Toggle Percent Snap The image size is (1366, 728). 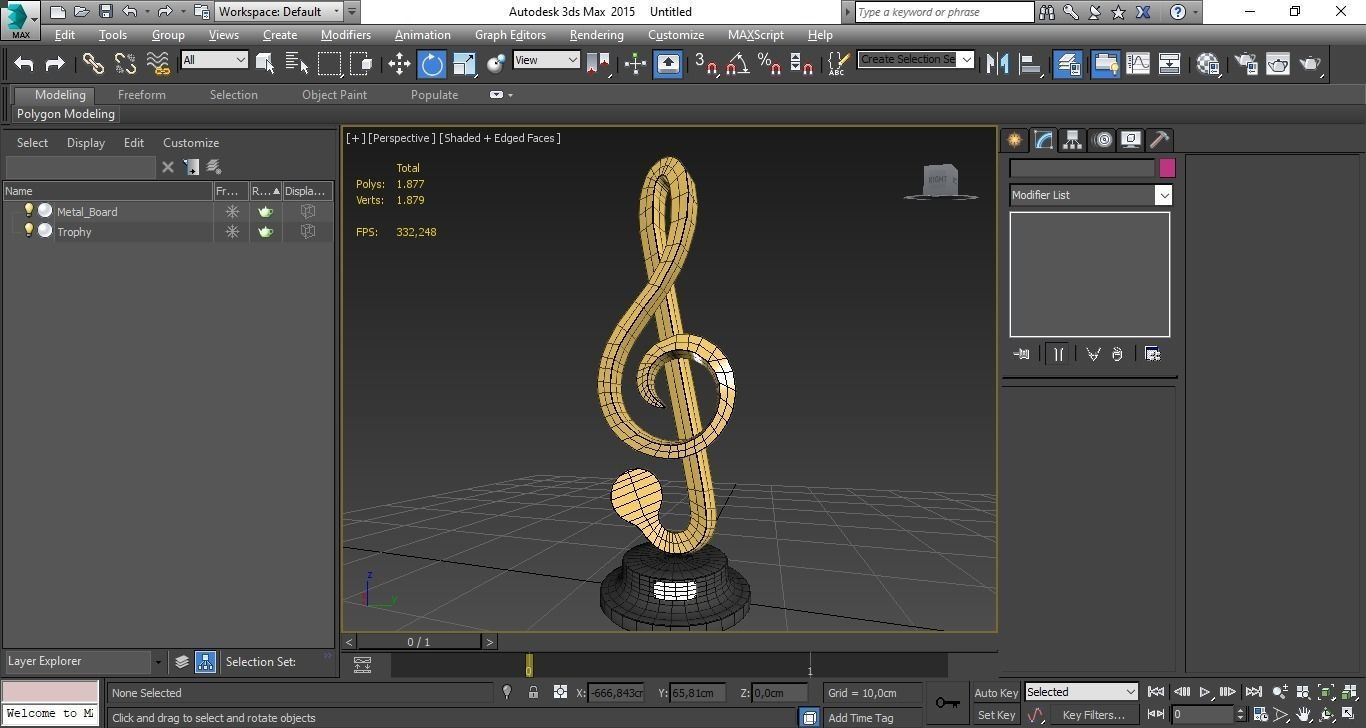[769, 63]
